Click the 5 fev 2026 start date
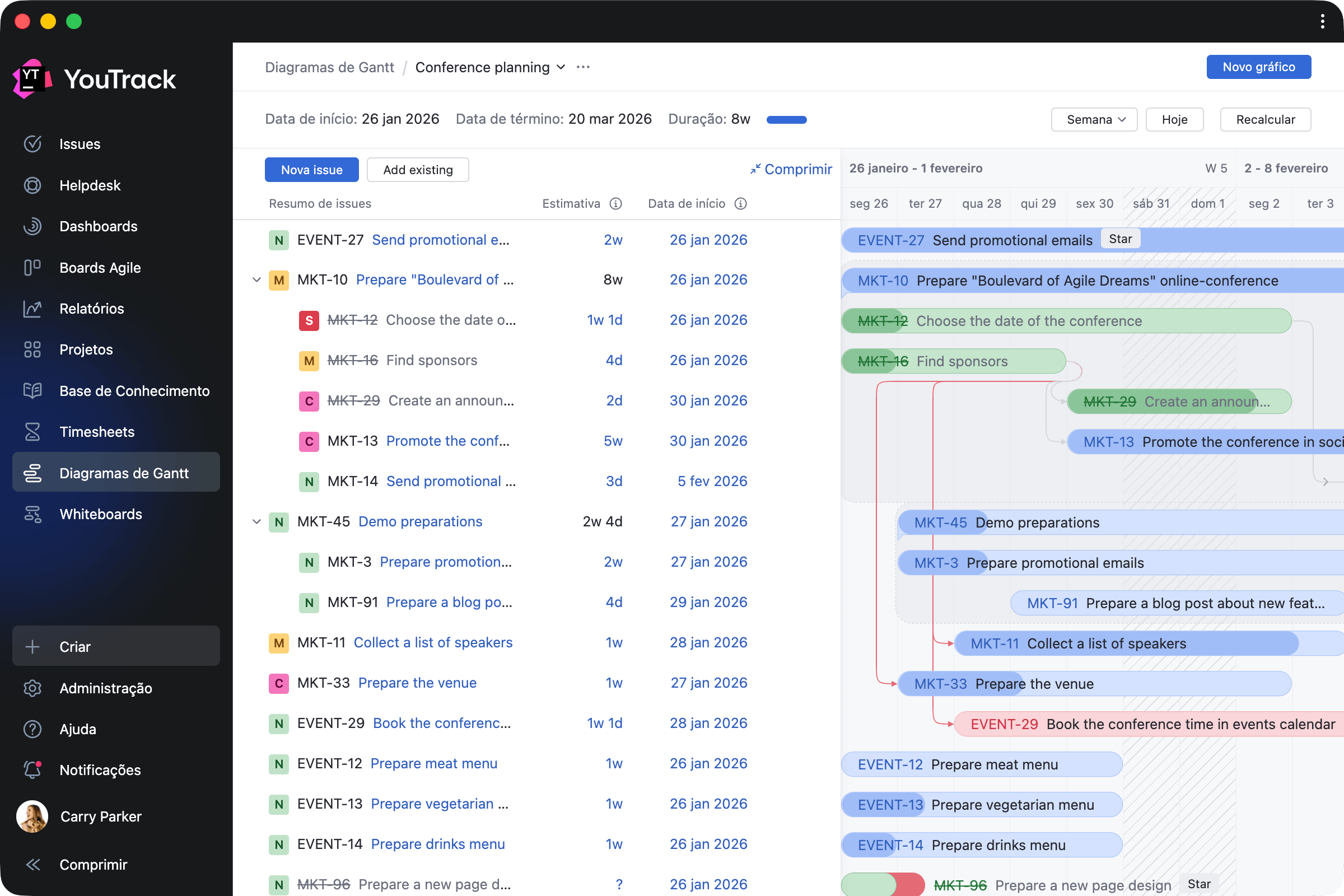The height and width of the screenshot is (896, 1344). (x=712, y=482)
